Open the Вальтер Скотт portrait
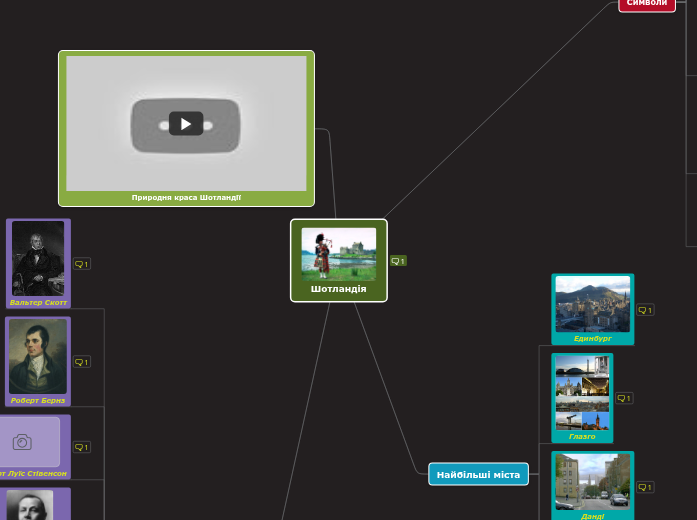The image size is (697, 520). (38, 258)
